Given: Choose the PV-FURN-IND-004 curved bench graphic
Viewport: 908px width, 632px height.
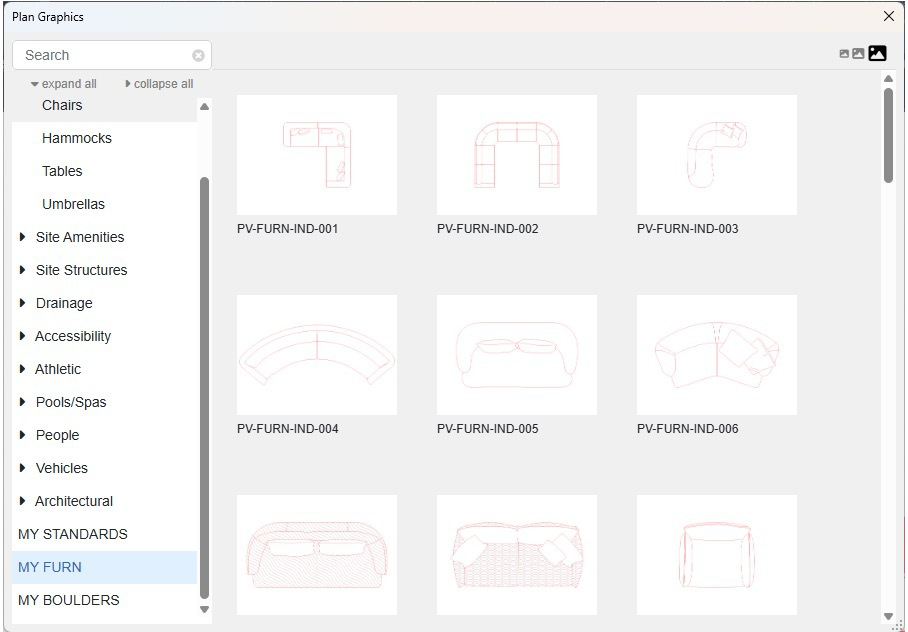Looking at the screenshot, I should (316, 354).
